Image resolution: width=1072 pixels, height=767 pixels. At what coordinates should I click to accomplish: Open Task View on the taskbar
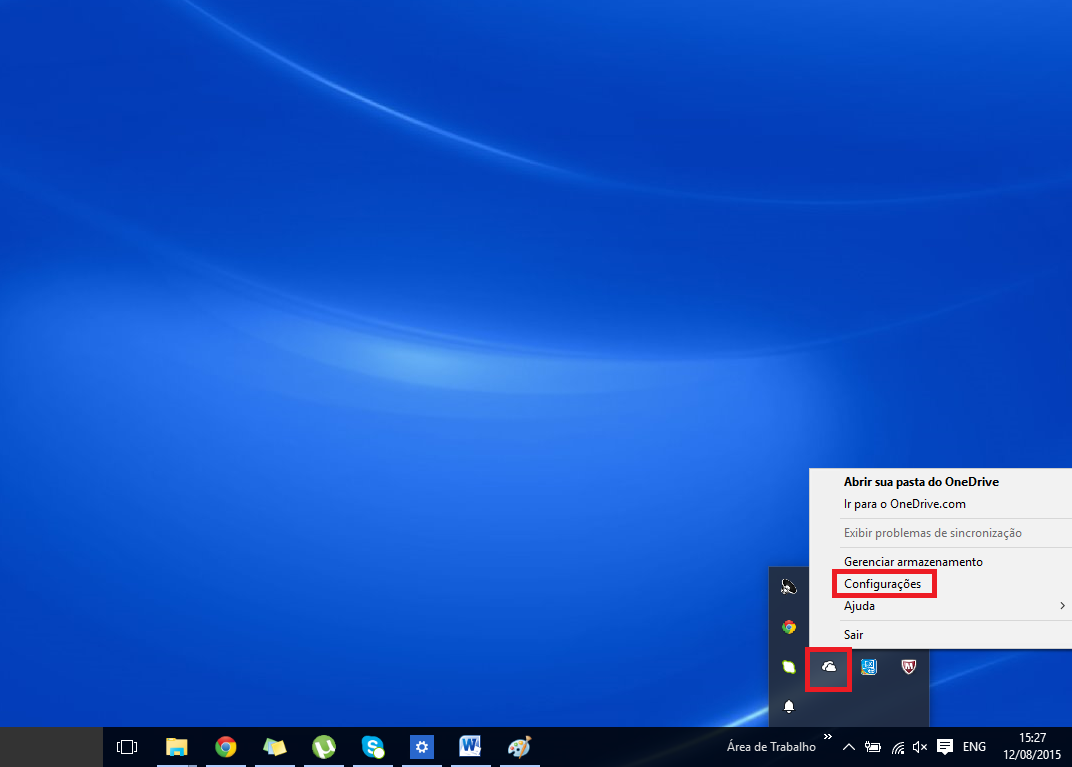[127, 746]
